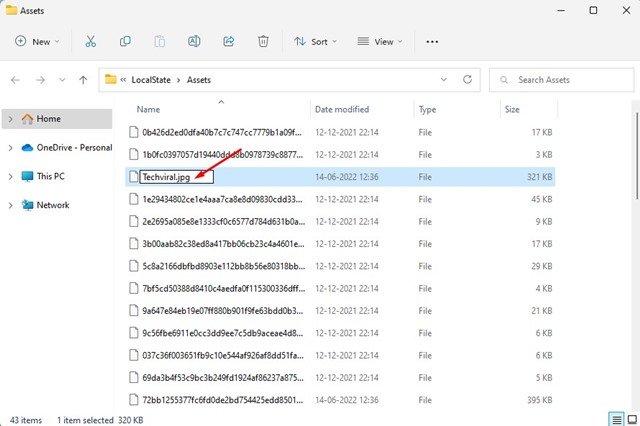Expand the OneDrive - Personal node

[11, 148]
